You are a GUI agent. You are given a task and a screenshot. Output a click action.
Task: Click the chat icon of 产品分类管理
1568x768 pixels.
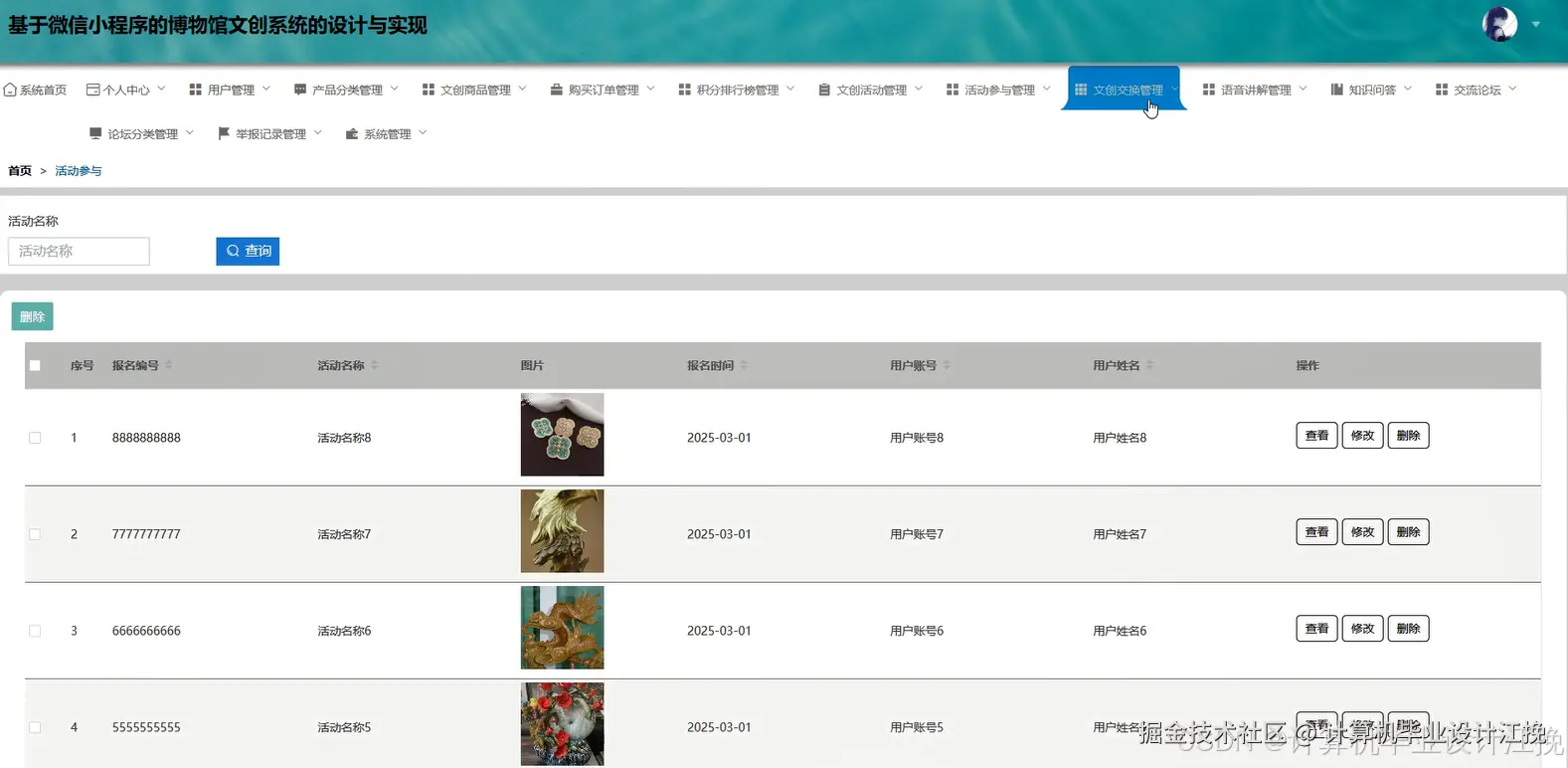coord(299,90)
